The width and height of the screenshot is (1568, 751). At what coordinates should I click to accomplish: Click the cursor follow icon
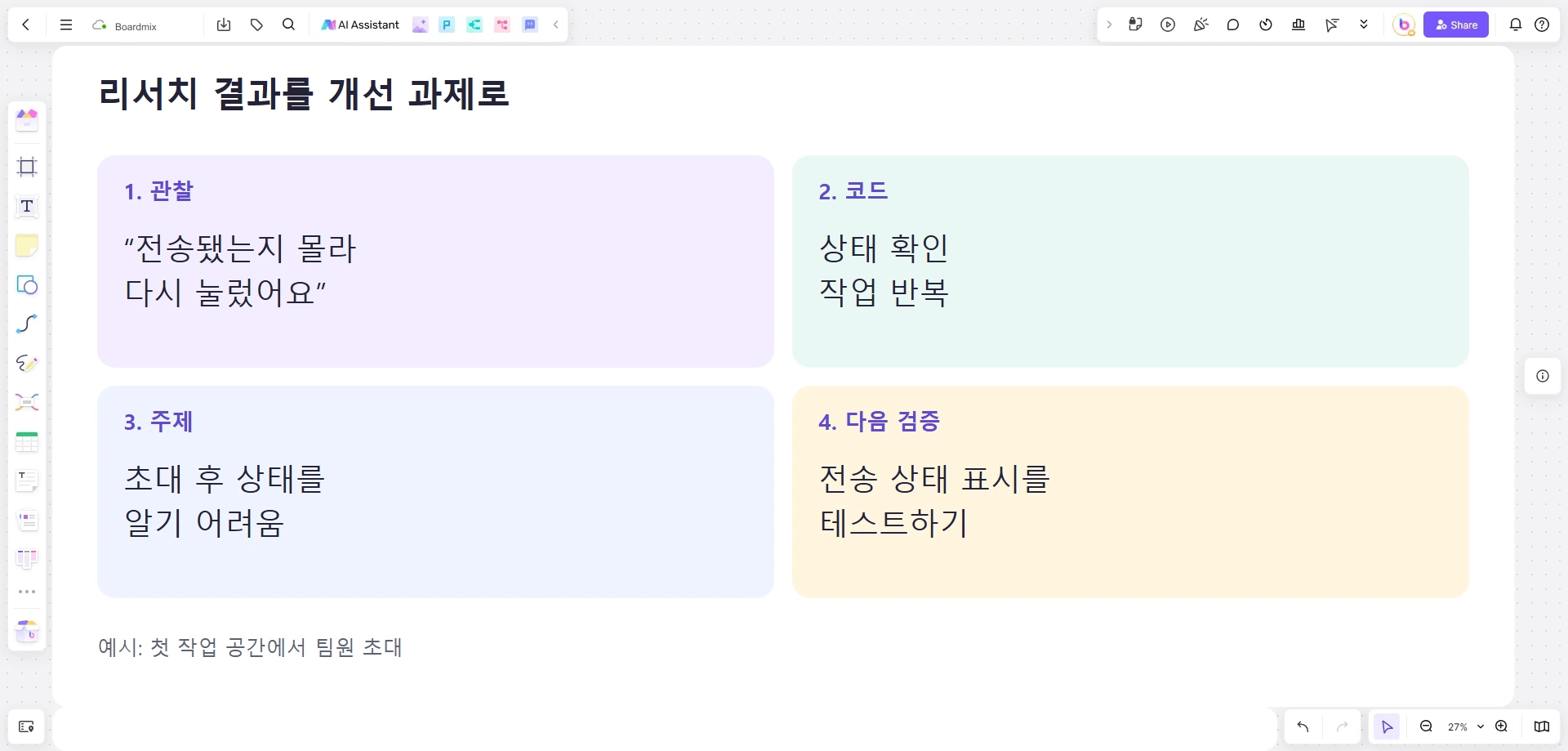tap(1332, 25)
